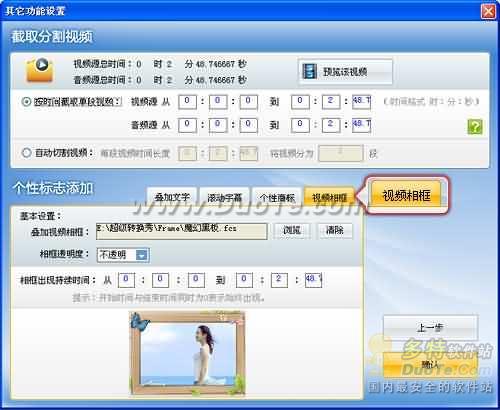
Task: Open the 视频相框 tab
Action: point(329,197)
